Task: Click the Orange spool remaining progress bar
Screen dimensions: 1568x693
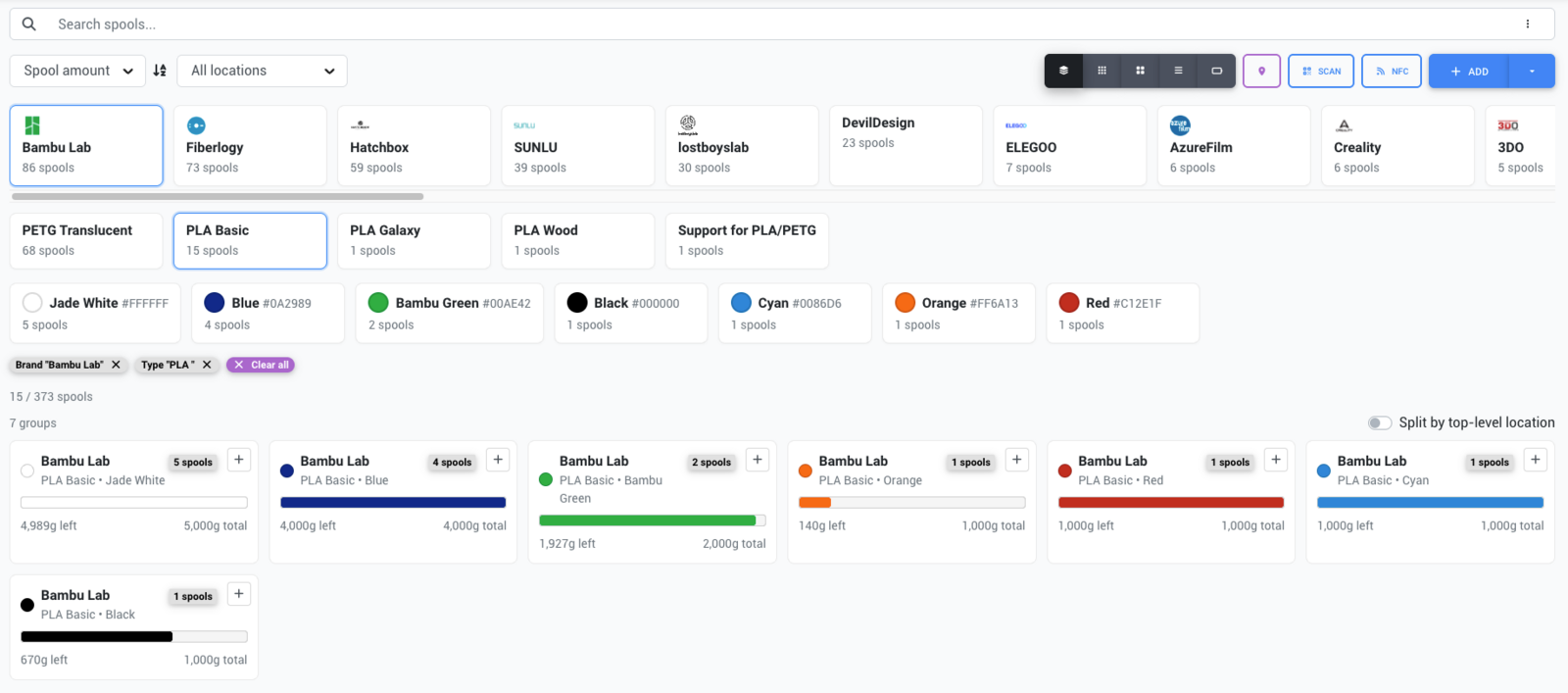Action: (912, 502)
